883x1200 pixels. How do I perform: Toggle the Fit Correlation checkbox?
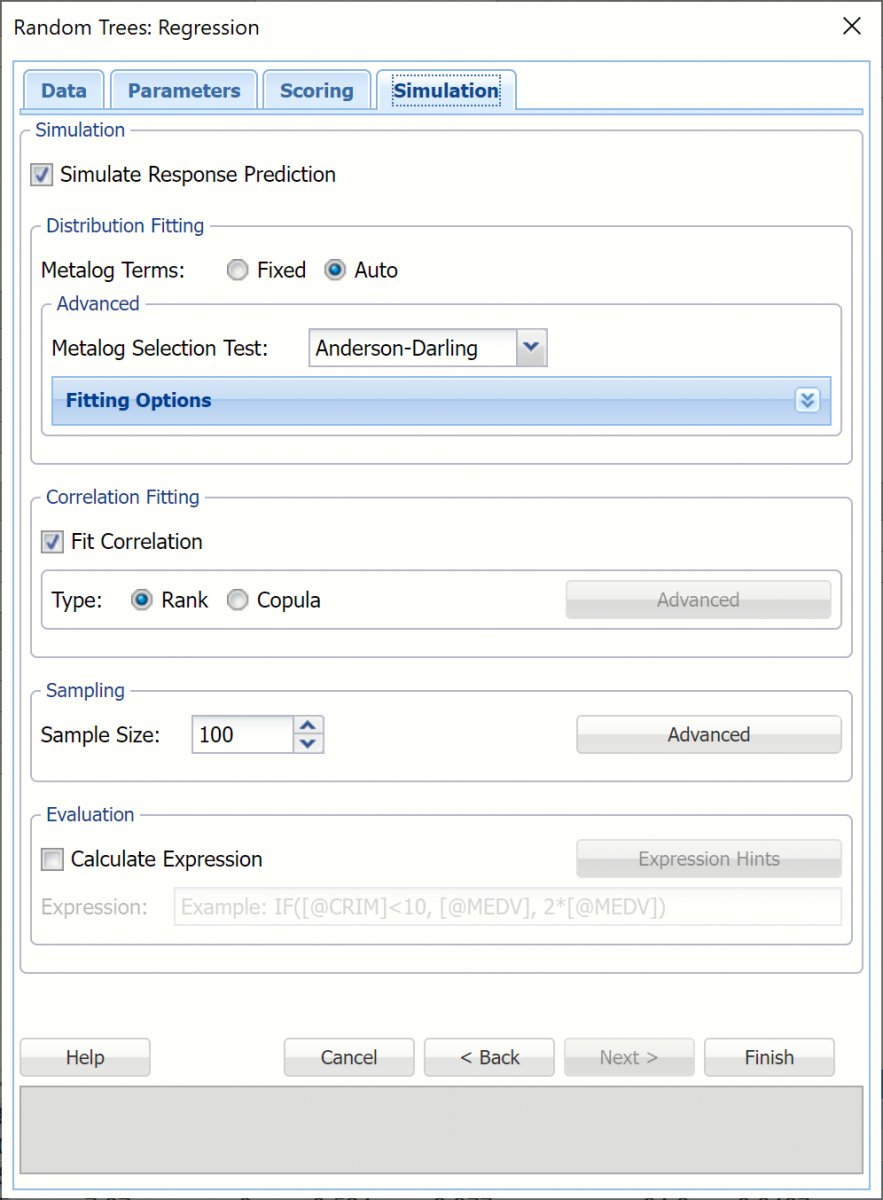click(52, 542)
